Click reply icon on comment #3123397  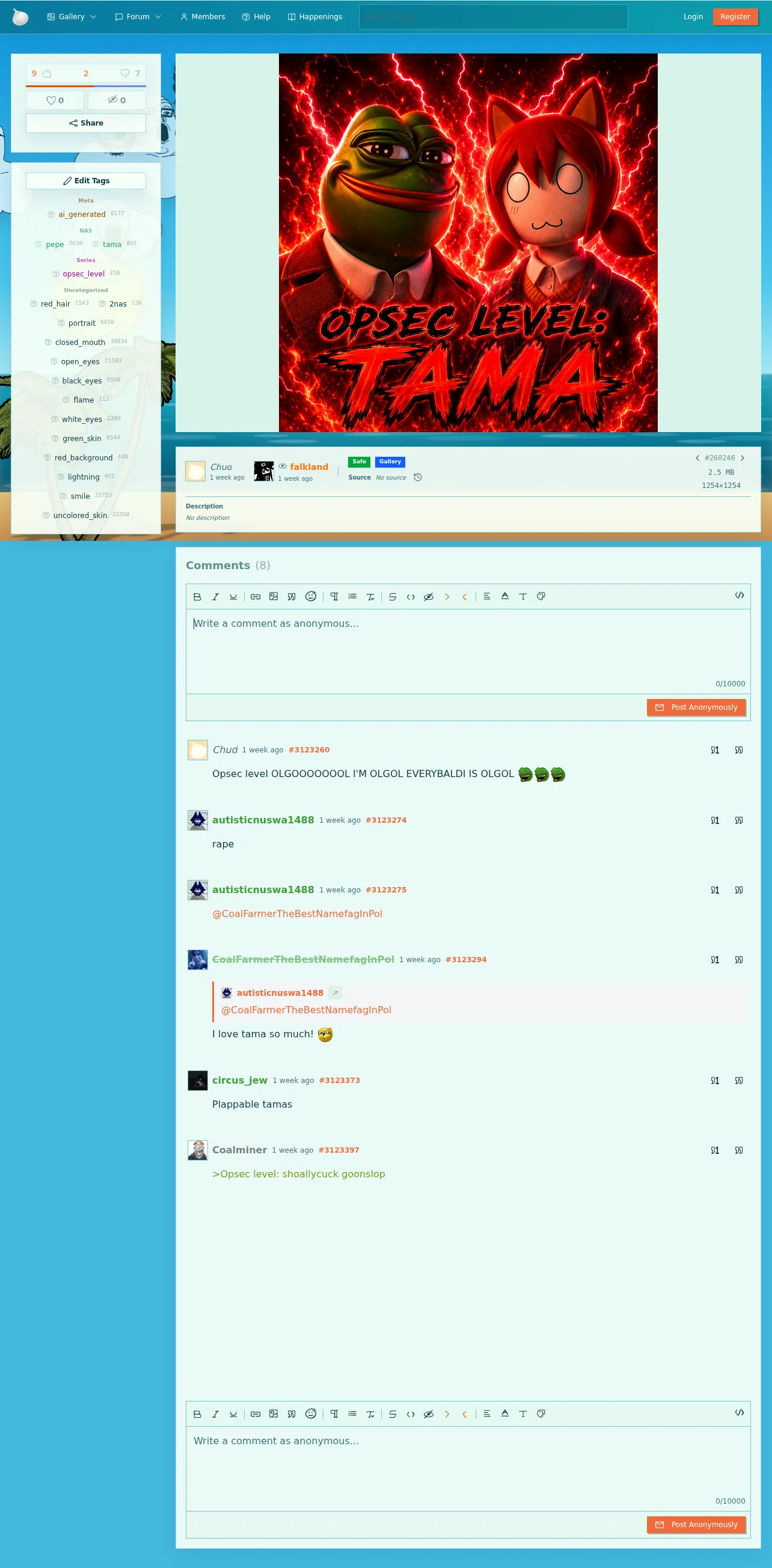pyautogui.click(x=715, y=1150)
